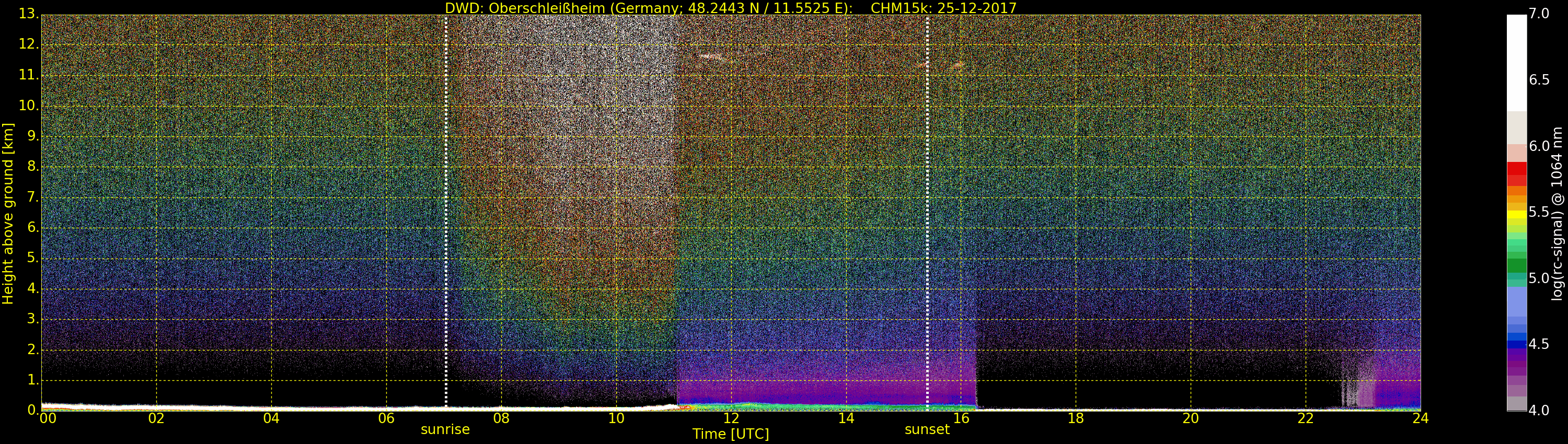Select the red band on the colorbar
The width and height of the screenshot is (1568, 444).
[1516, 173]
